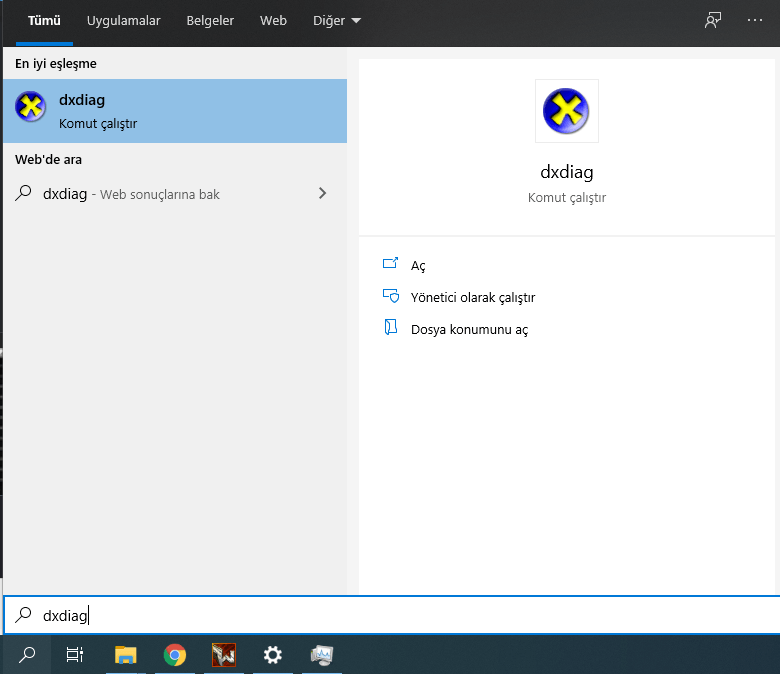Click into the dxdiag search field

coord(391,615)
